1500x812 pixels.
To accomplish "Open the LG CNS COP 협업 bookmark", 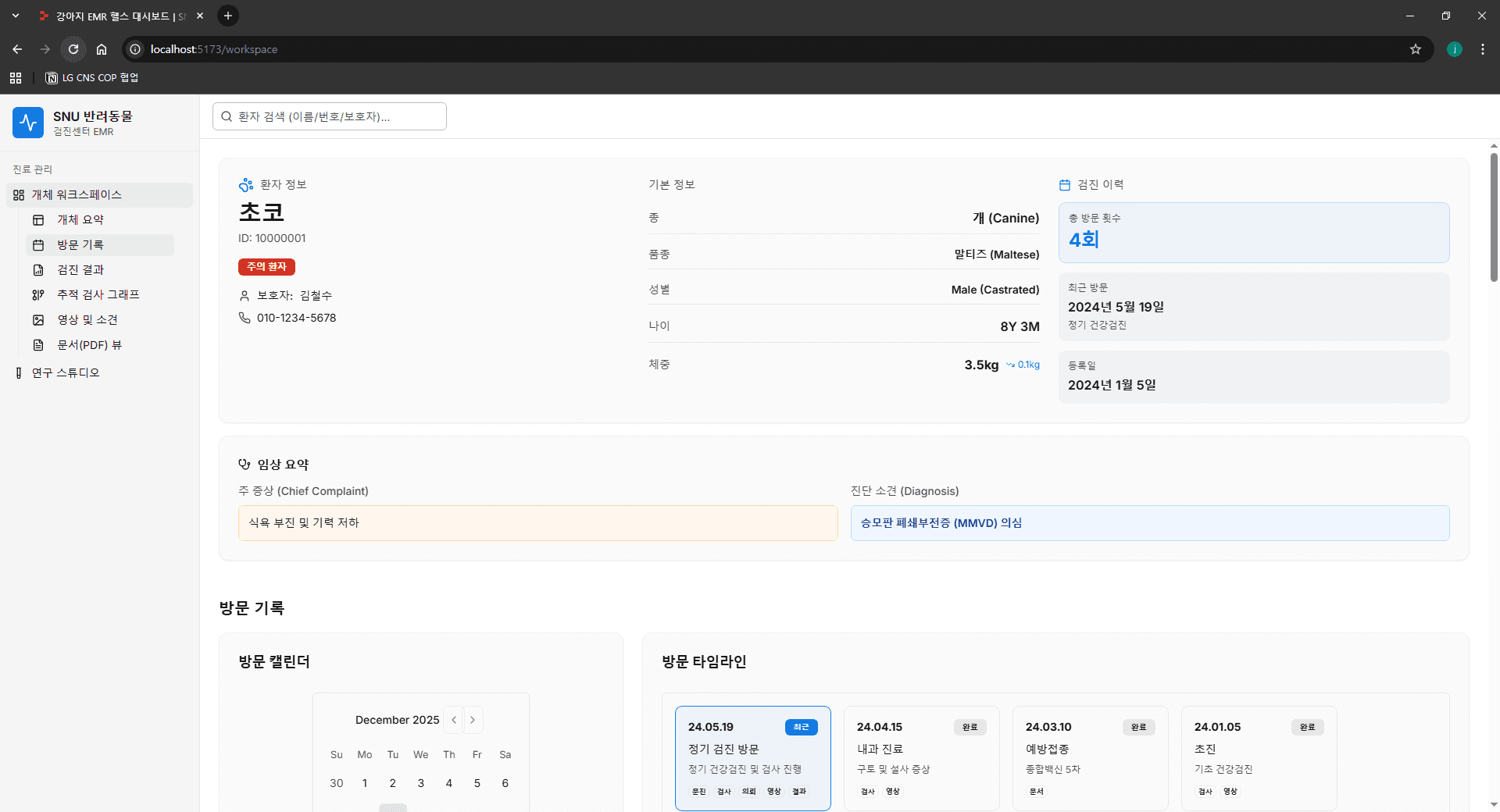I will point(92,78).
